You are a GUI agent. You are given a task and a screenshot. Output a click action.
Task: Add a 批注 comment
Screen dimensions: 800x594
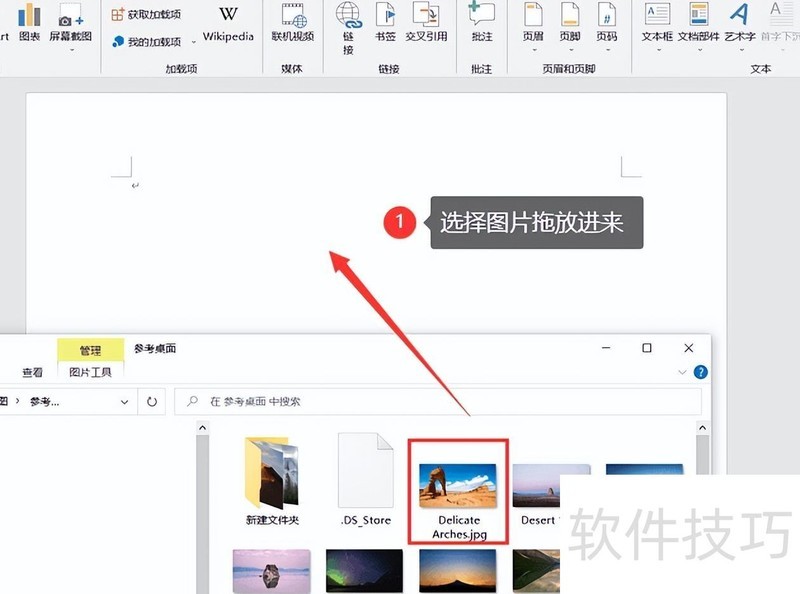tap(482, 23)
